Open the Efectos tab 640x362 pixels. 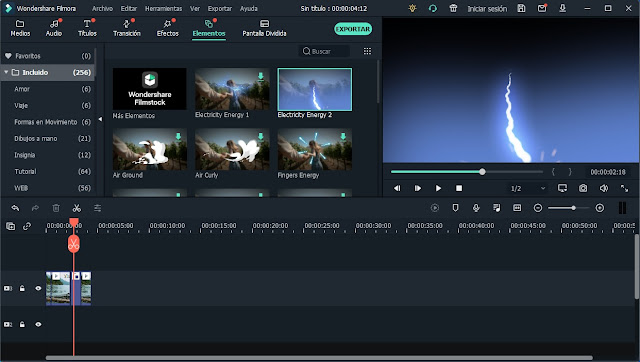pos(168,28)
